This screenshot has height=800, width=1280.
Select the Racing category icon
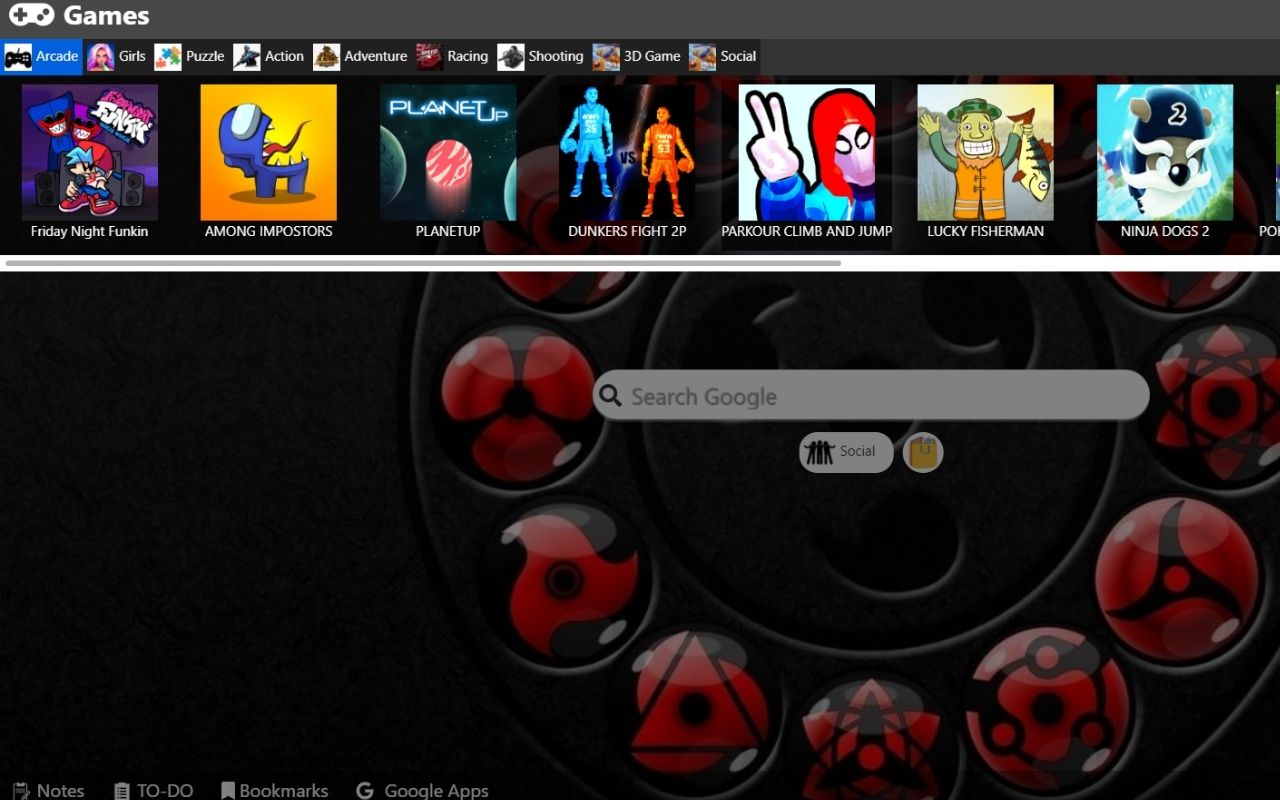pyautogui.click(x=428, y=56)
